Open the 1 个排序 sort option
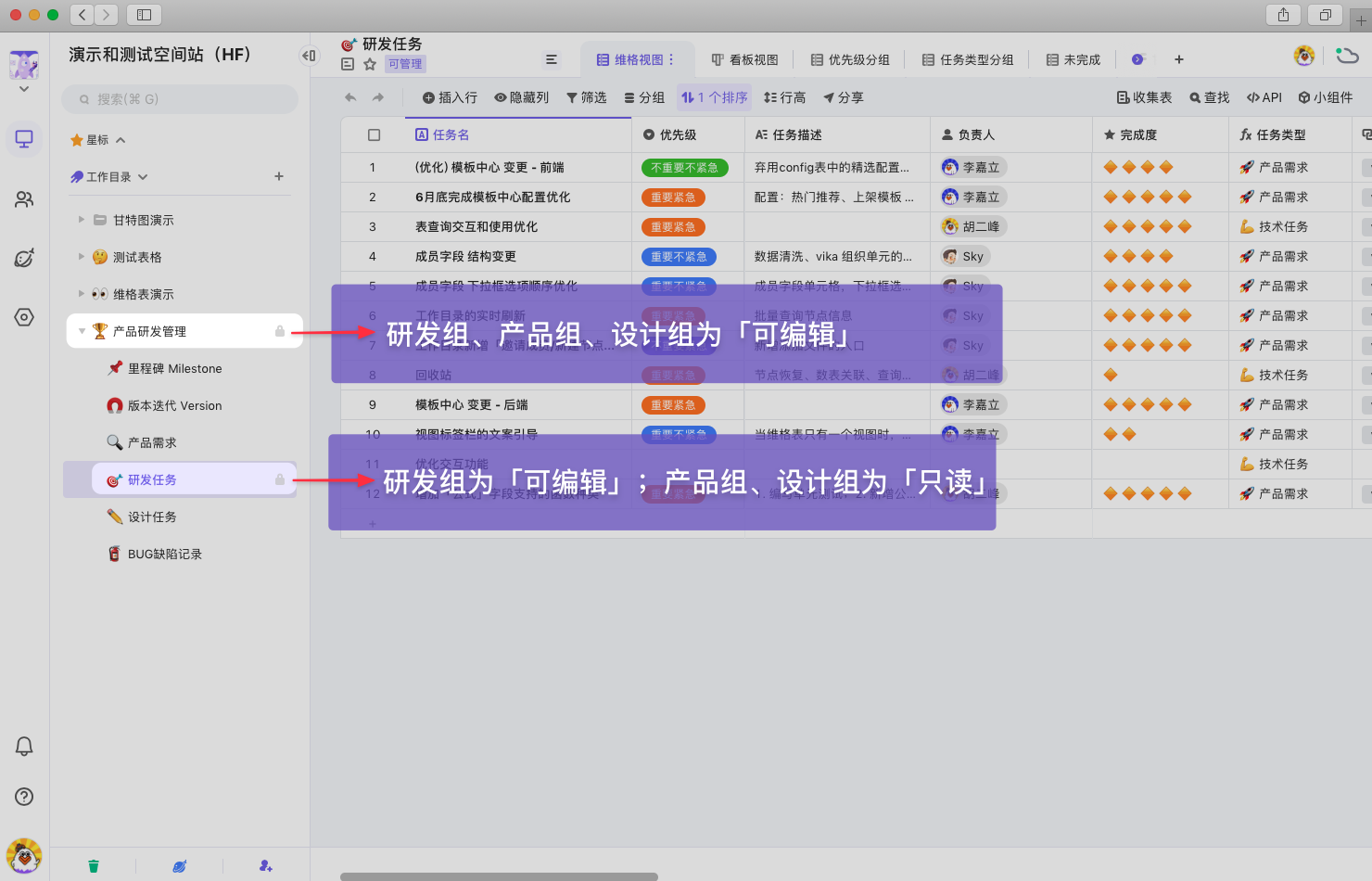 [715, 97]
